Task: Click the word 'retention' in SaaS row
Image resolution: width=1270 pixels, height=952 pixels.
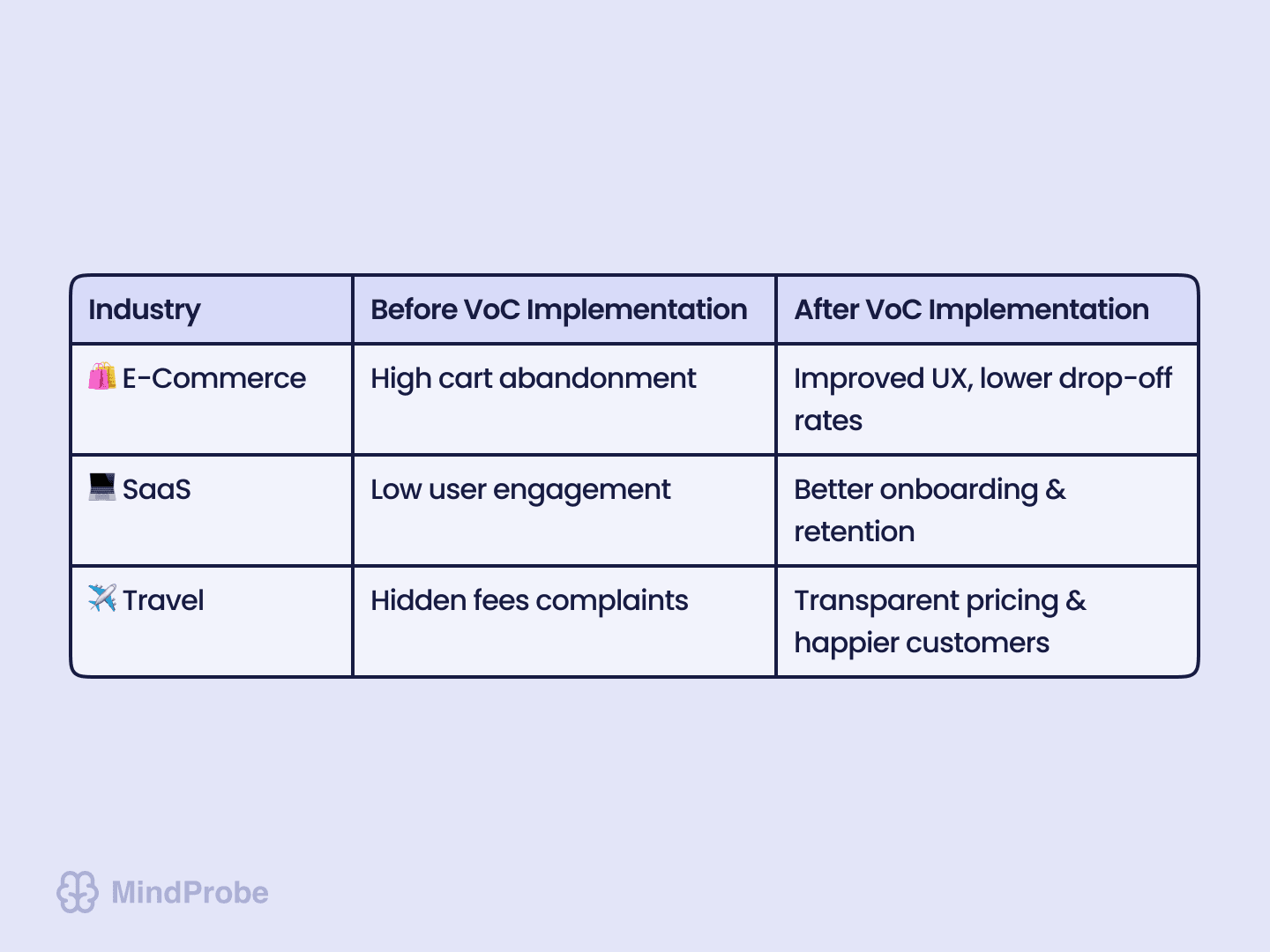Action: (x=854, y=532)
